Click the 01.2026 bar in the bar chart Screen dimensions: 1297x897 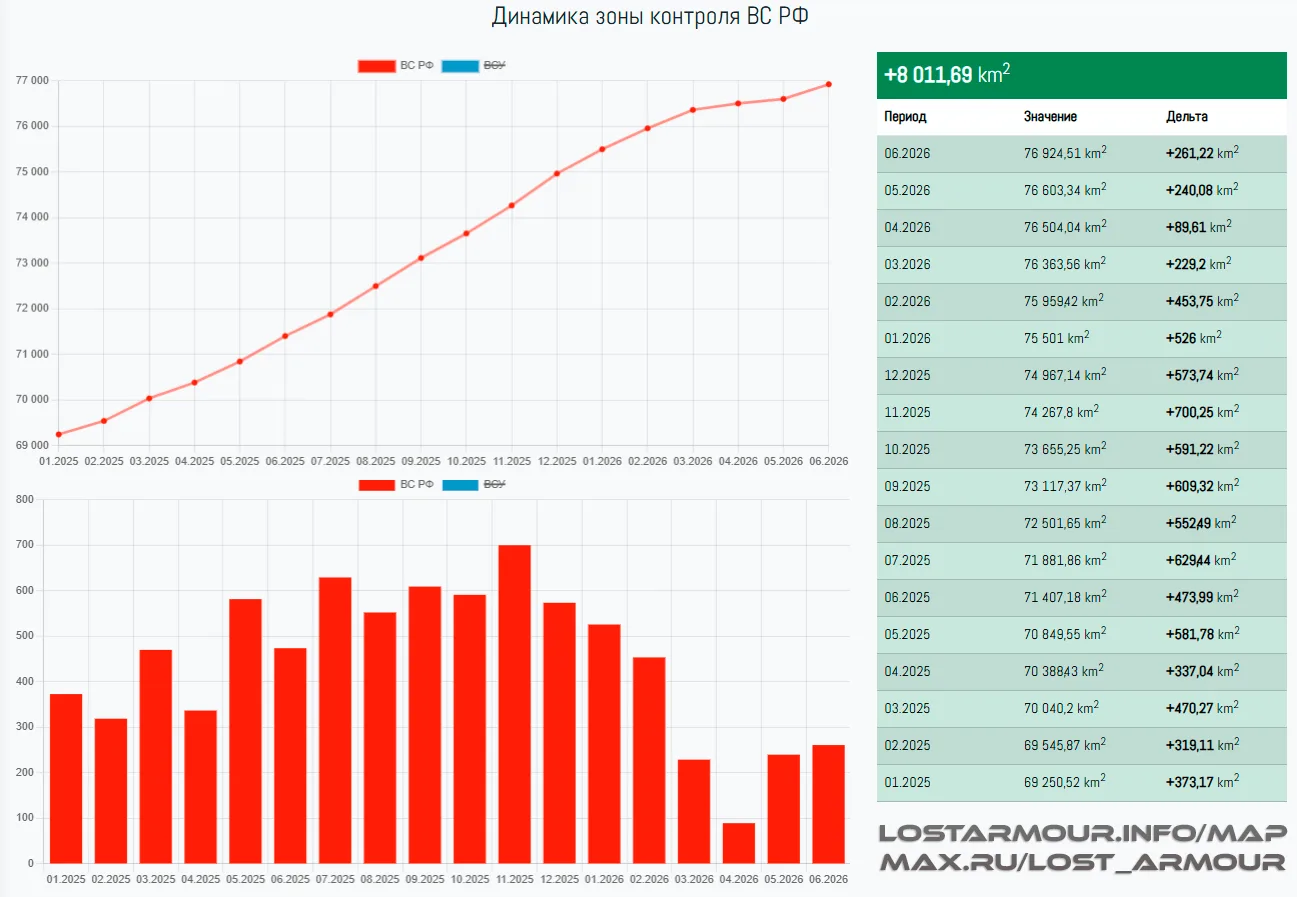pos(605,744)
